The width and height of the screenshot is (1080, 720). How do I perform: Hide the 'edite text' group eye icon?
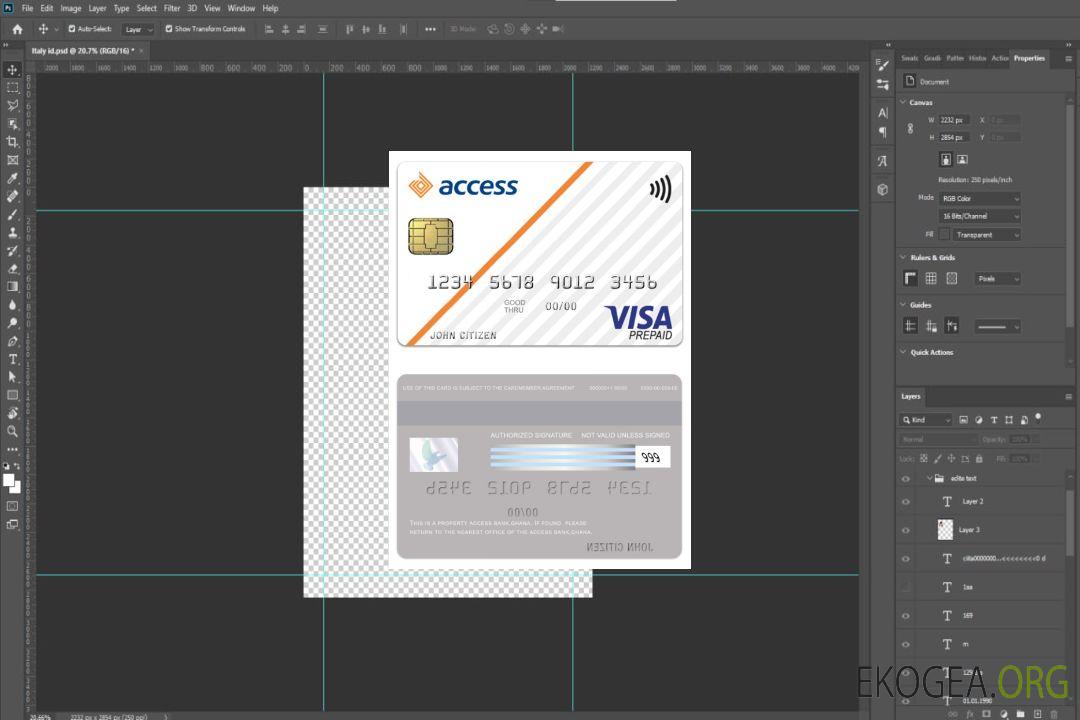click(x=906, y=479)
